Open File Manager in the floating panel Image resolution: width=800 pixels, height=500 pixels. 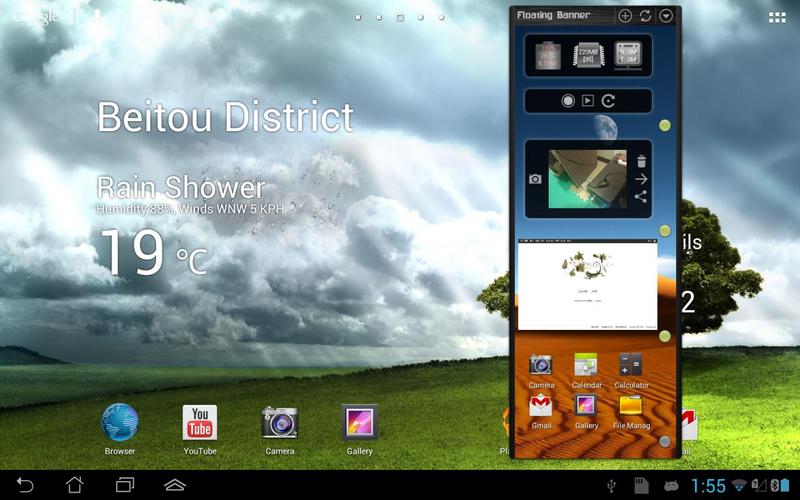tap(631, 410)
